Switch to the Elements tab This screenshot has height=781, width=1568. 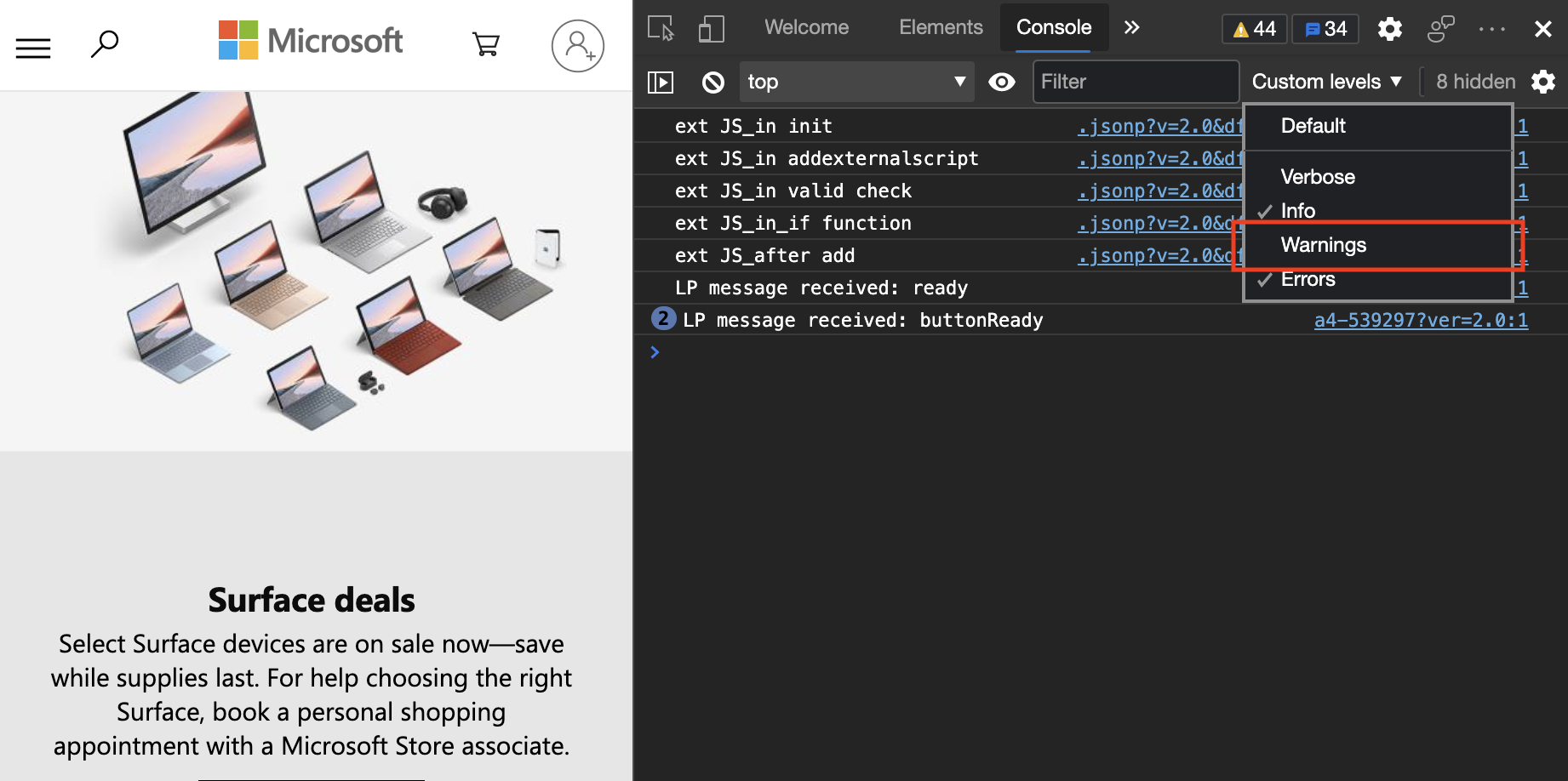(941, 27)
